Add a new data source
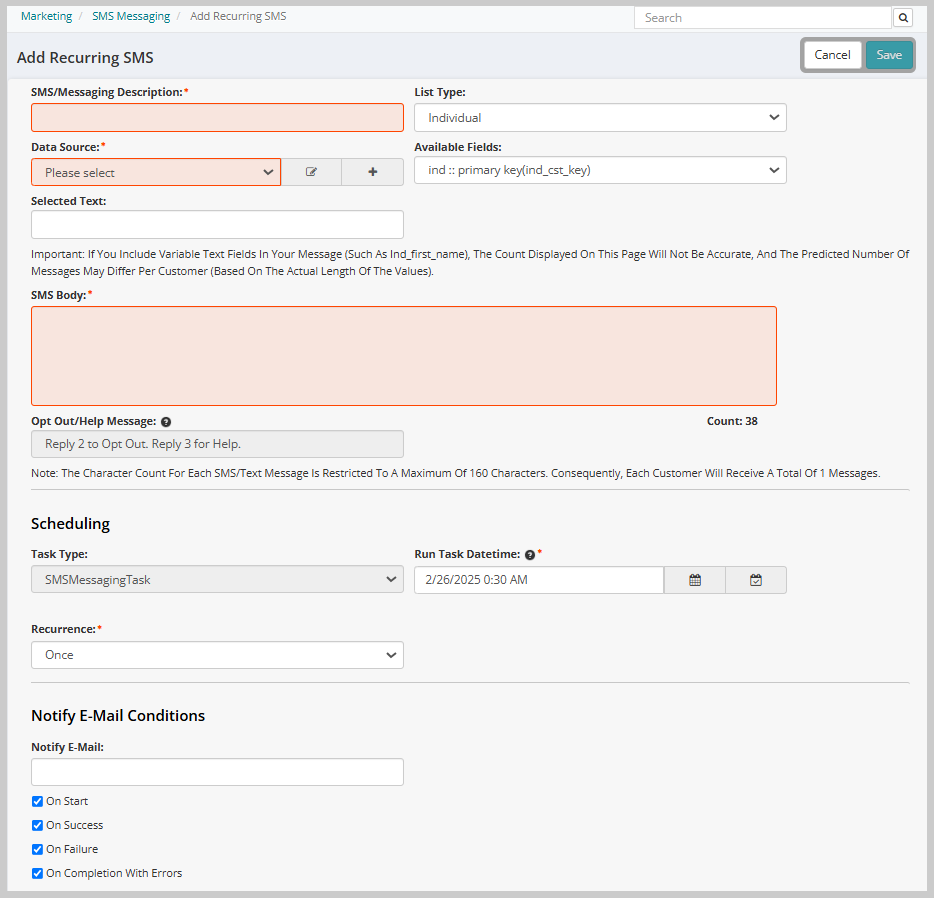 pos(373,172)
